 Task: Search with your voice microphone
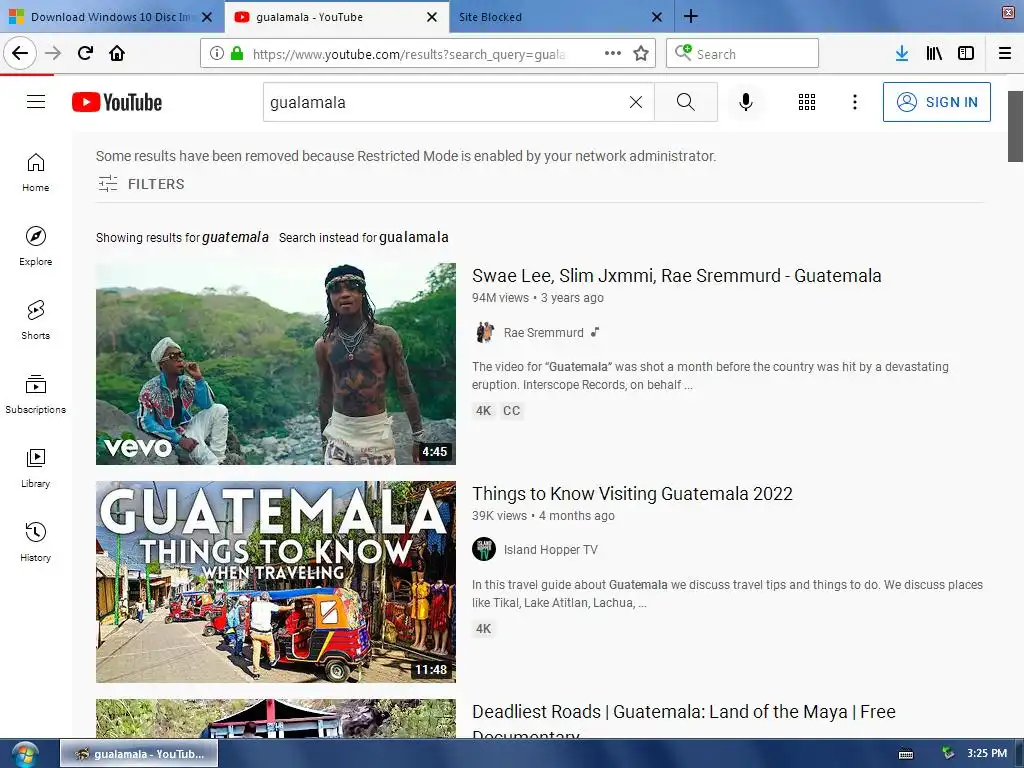(746, 102)
